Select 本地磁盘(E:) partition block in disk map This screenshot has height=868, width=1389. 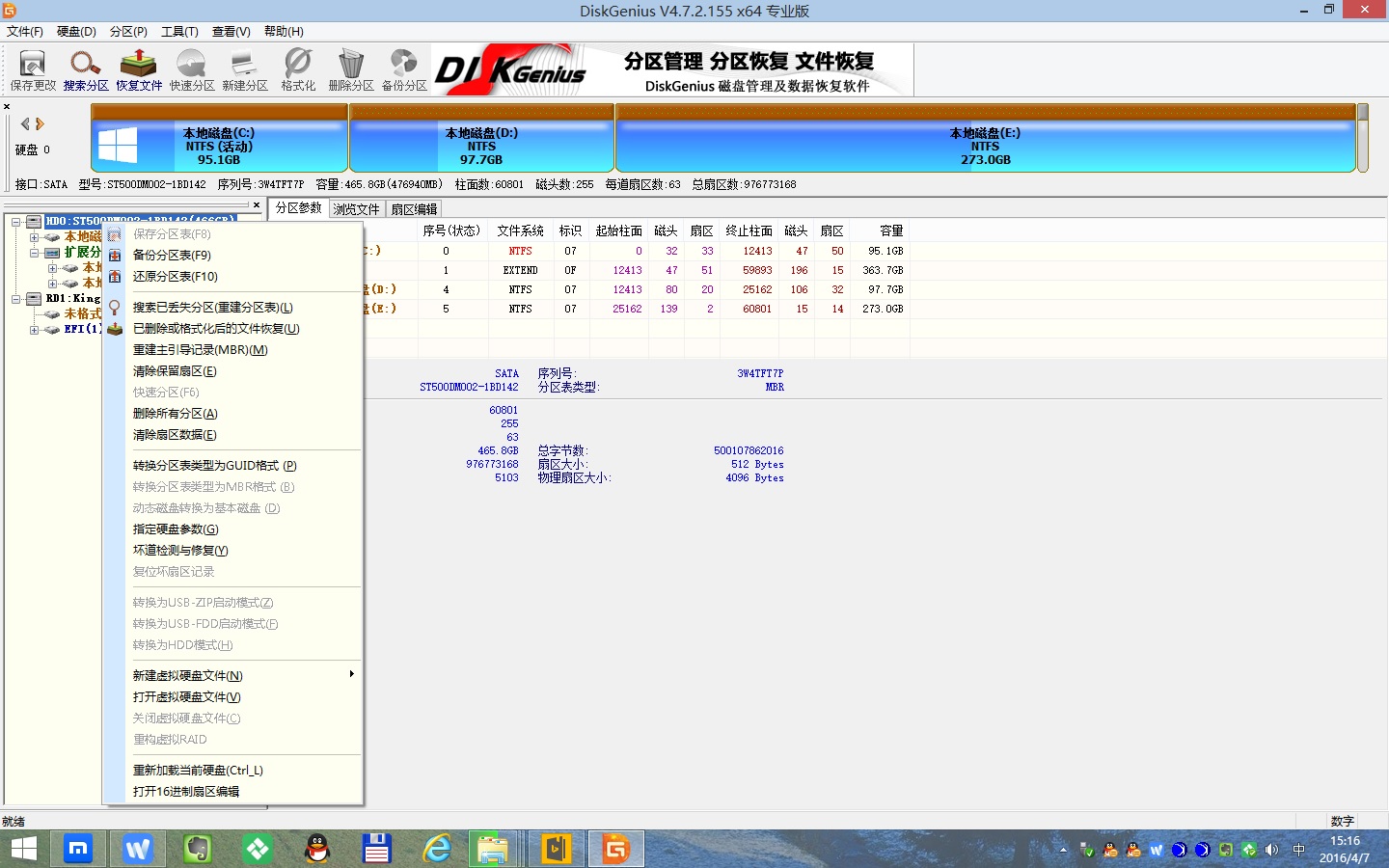985,138
